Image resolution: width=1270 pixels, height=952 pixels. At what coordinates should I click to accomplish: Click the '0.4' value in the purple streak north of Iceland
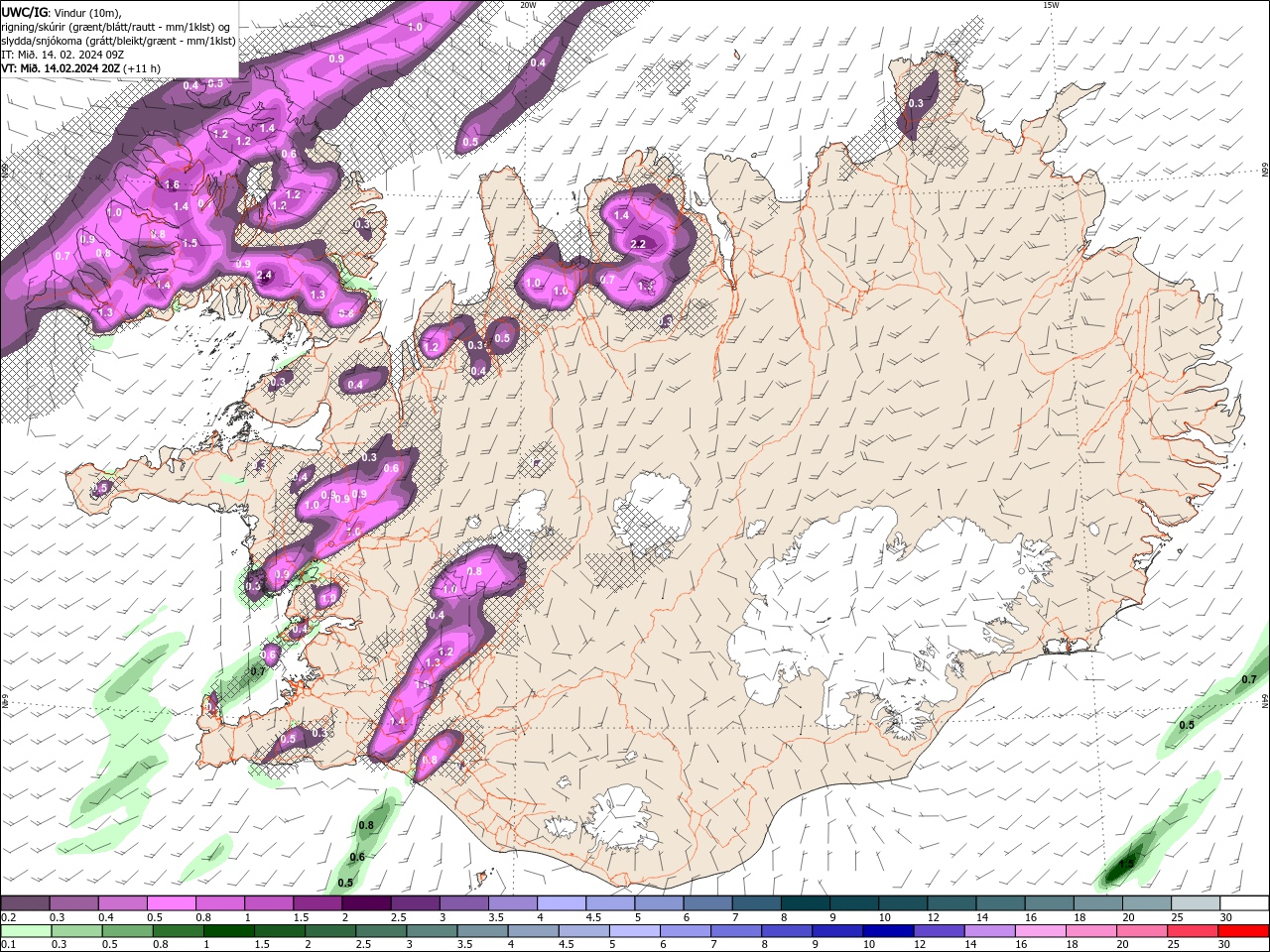tap(538, 62)
